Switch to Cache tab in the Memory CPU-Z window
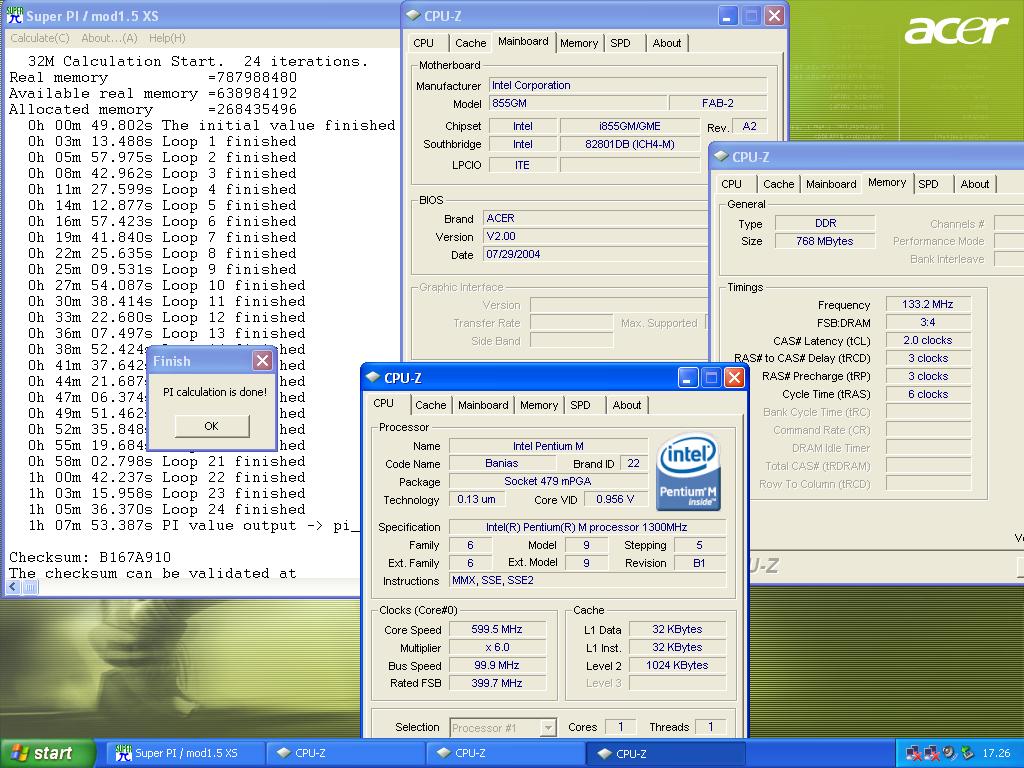The image size is (1024, 768). (x=778, y=184)
